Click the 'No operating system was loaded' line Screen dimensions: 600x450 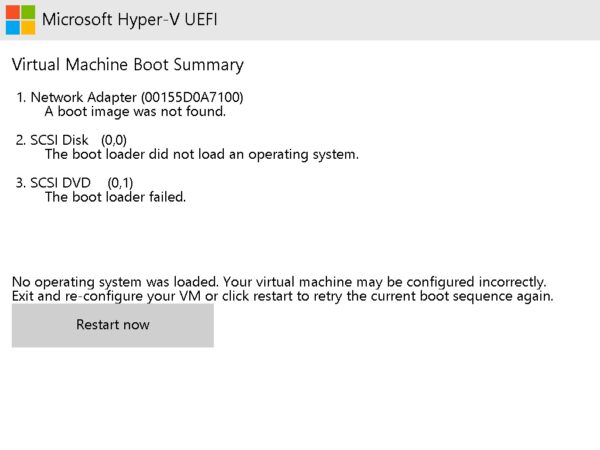(x=279, y=282)
